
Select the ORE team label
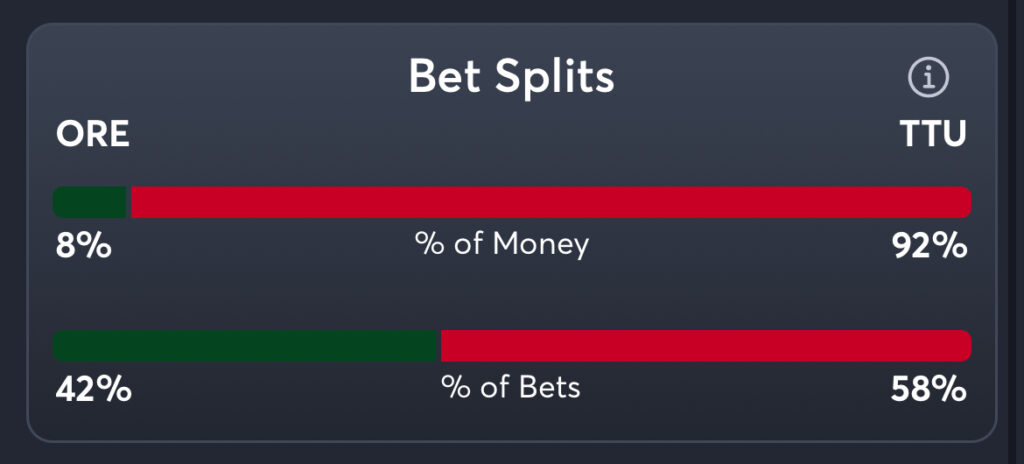pos(93,135)
